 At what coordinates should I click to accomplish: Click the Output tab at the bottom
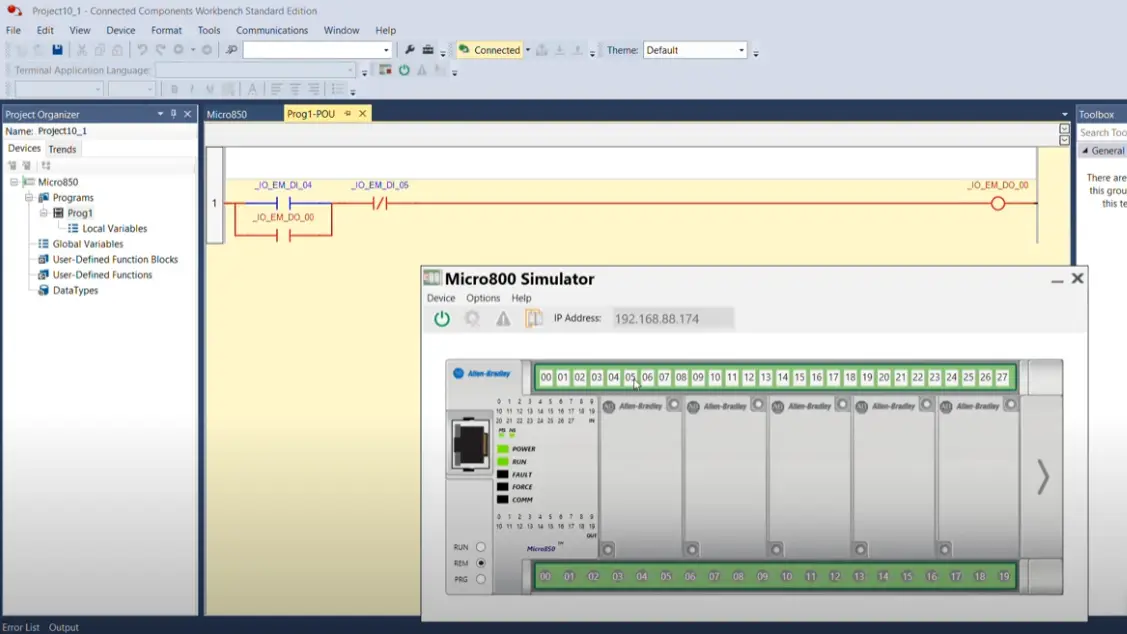pos(63,627)
